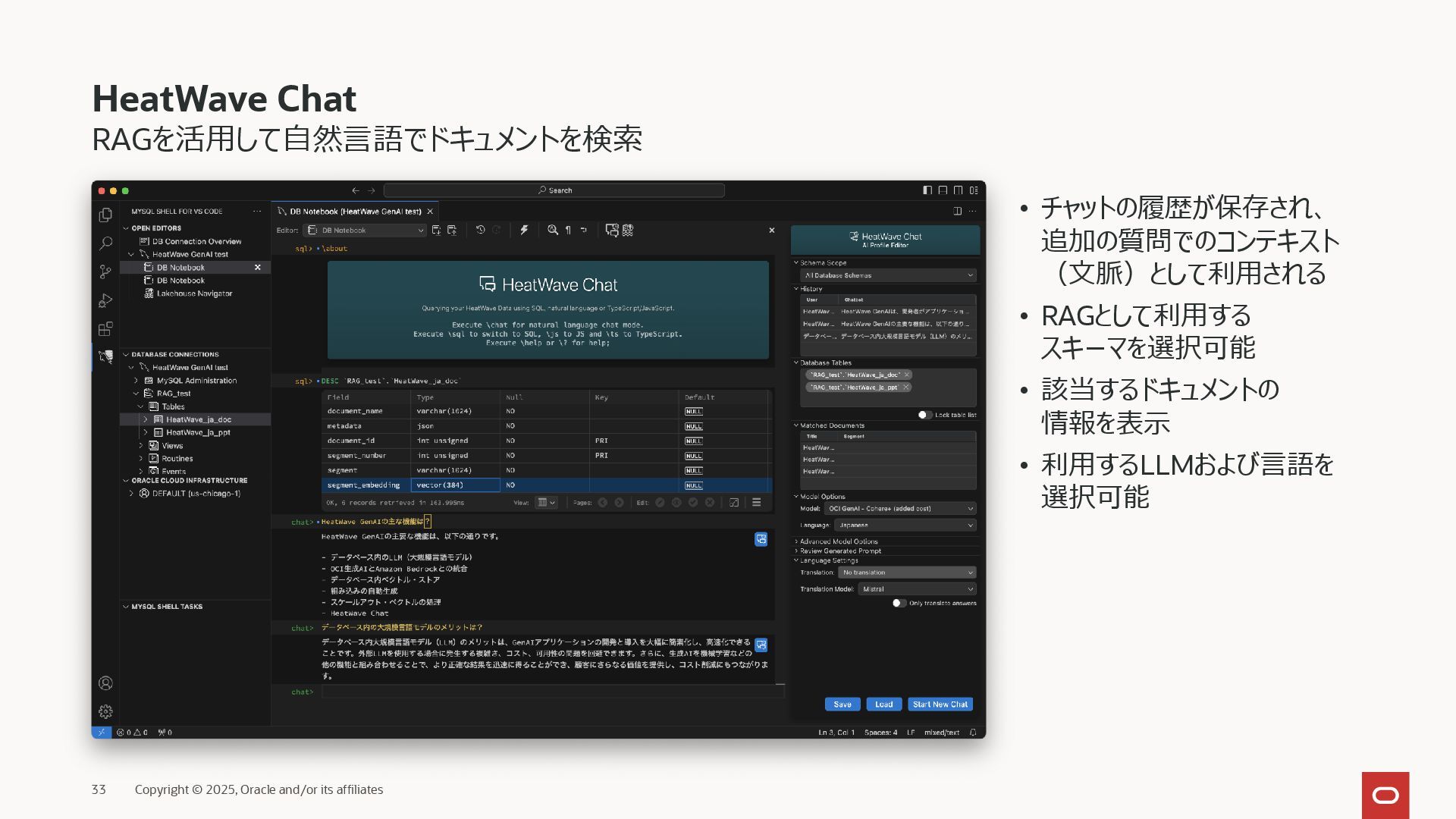
Task: Click the go back arrow in title bar
Action: point(355,190)
